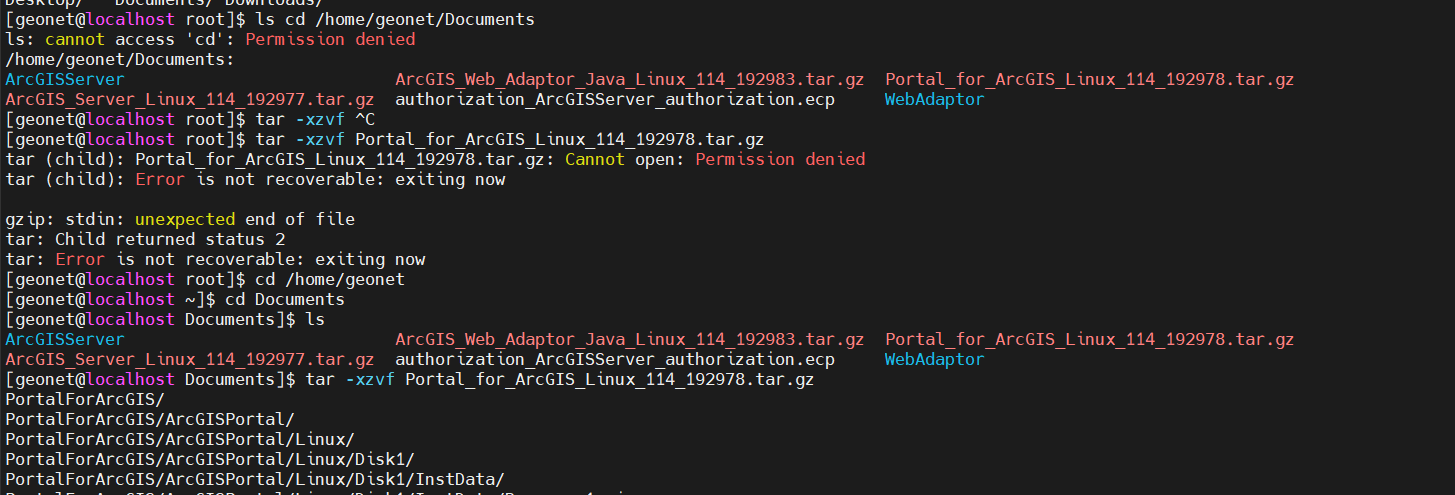Select the 'PortalForArcGIS/' output line
Image resolution: width=1455 pixels, height=495 pixels.
pyautogui.click(x=85, y=399)
